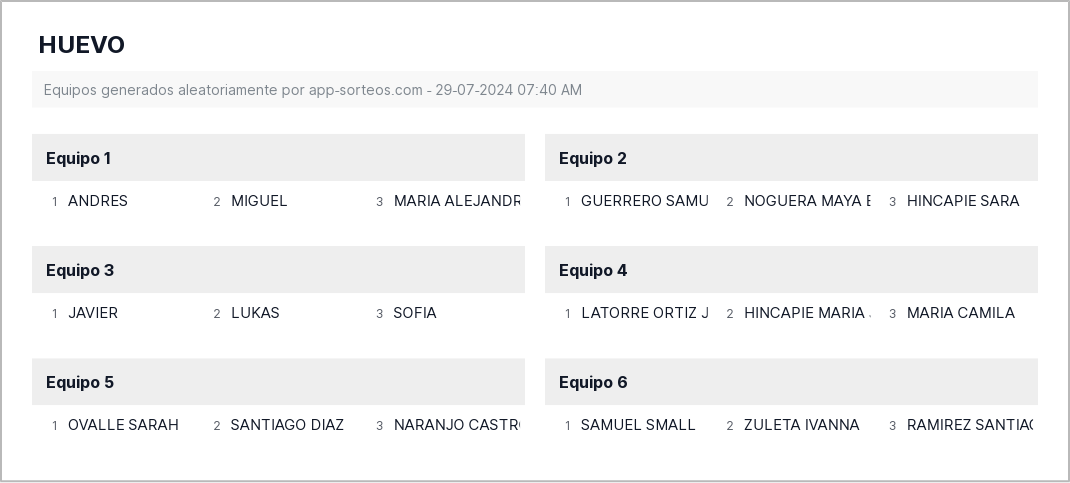
Task: Select HINCAPIE SARA in Equipo 2
Action: (963, 201)
